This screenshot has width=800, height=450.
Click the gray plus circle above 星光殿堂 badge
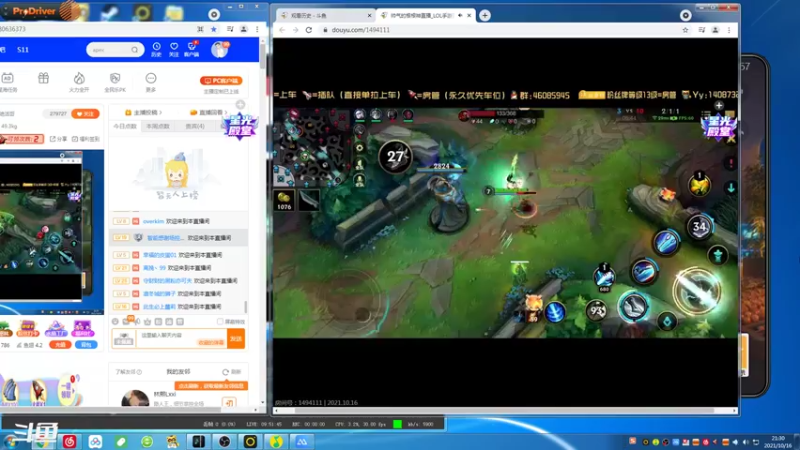[x=240, y=105]
